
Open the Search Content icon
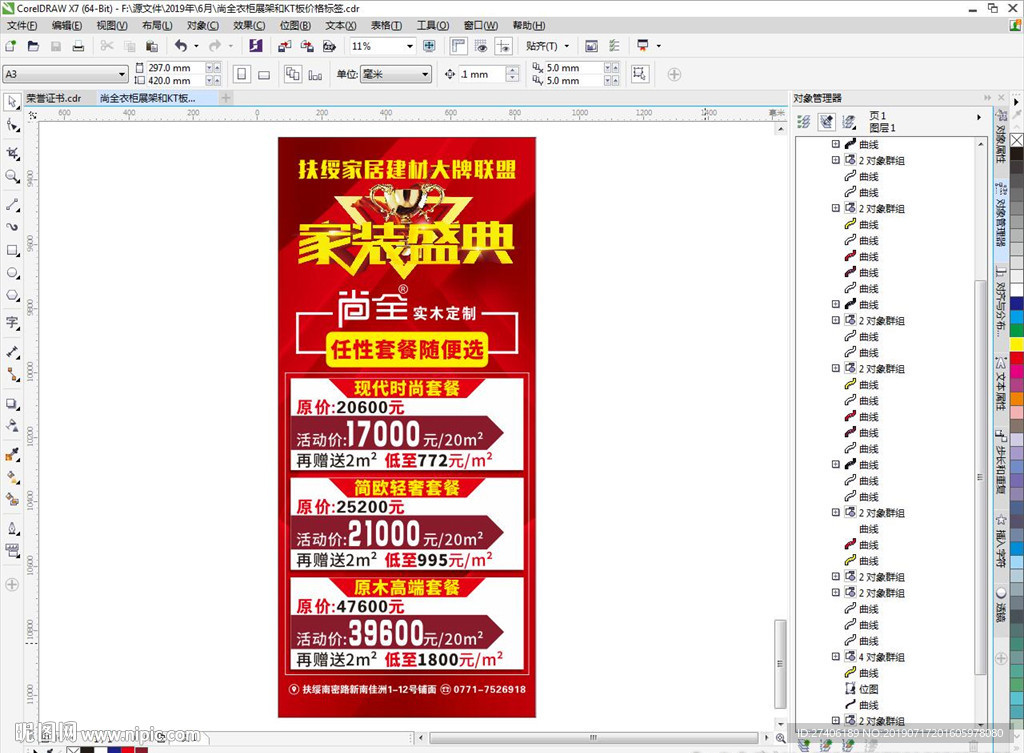pyautogui.click(x=256, y=46)
